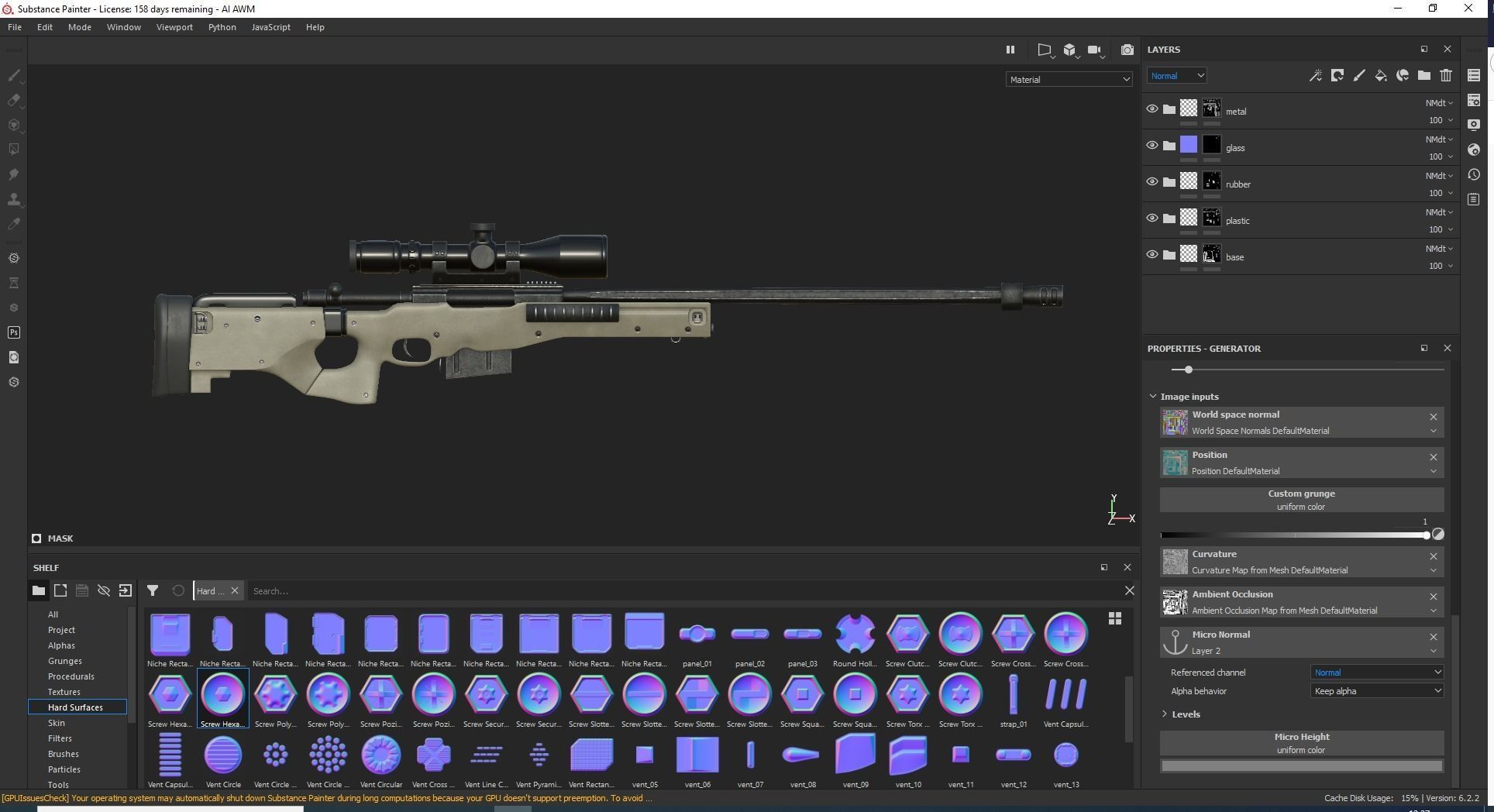Add a fill layer in Layers panel
The height and width of the screenshot is (812, 1494).
pyautogui.click(x=1381, y=75)
